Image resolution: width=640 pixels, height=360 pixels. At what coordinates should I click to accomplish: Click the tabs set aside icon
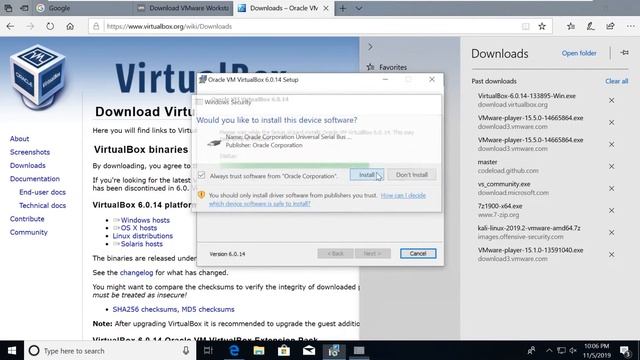[x=8, y=8]
